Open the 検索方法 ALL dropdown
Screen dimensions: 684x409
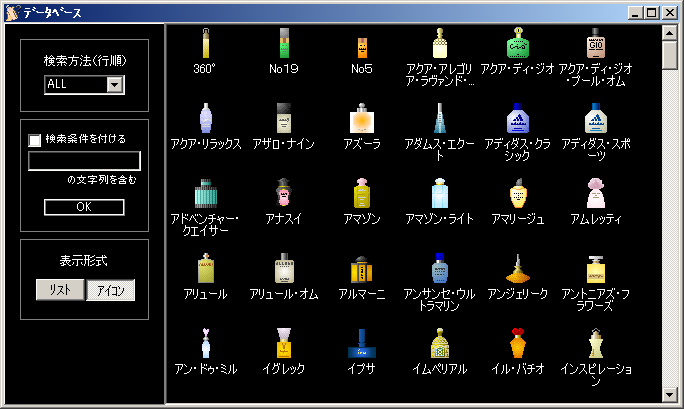pyautogui.click(x=114, y=85)
